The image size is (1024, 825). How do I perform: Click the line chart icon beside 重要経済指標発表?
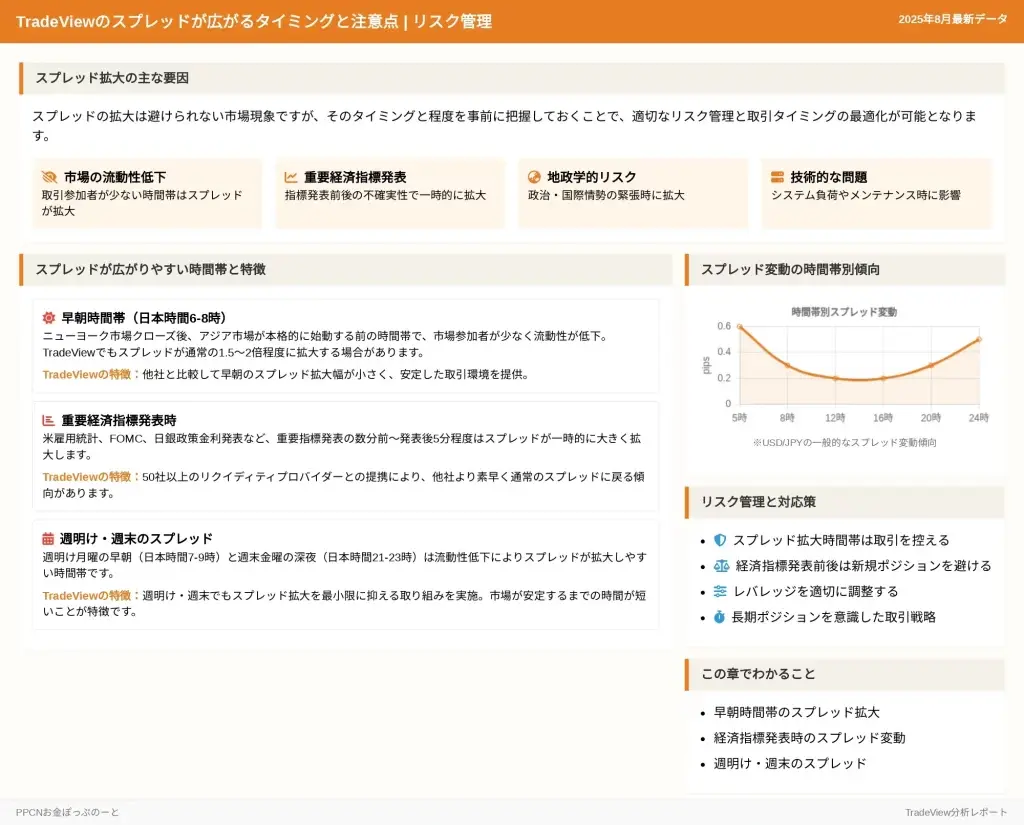tap(291, 177)
